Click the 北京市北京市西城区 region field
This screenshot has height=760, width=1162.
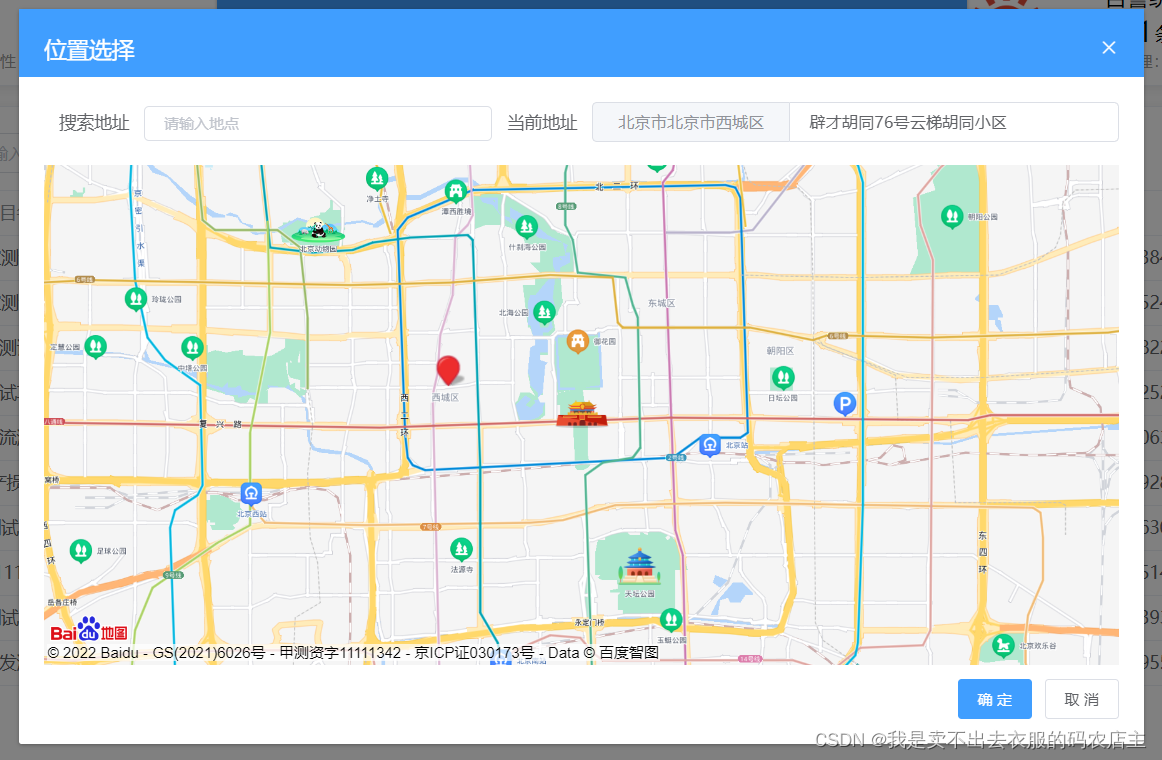(x=691, y=122)
